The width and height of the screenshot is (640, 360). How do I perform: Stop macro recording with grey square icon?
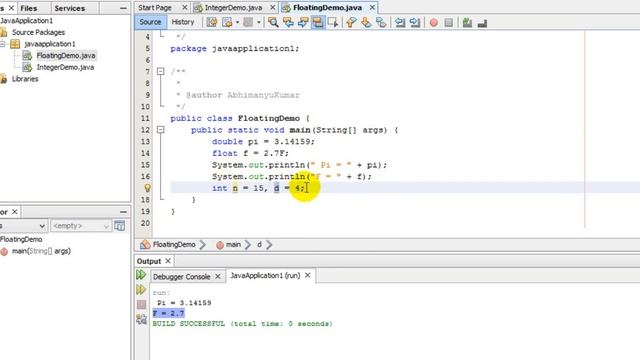(449, 22)
